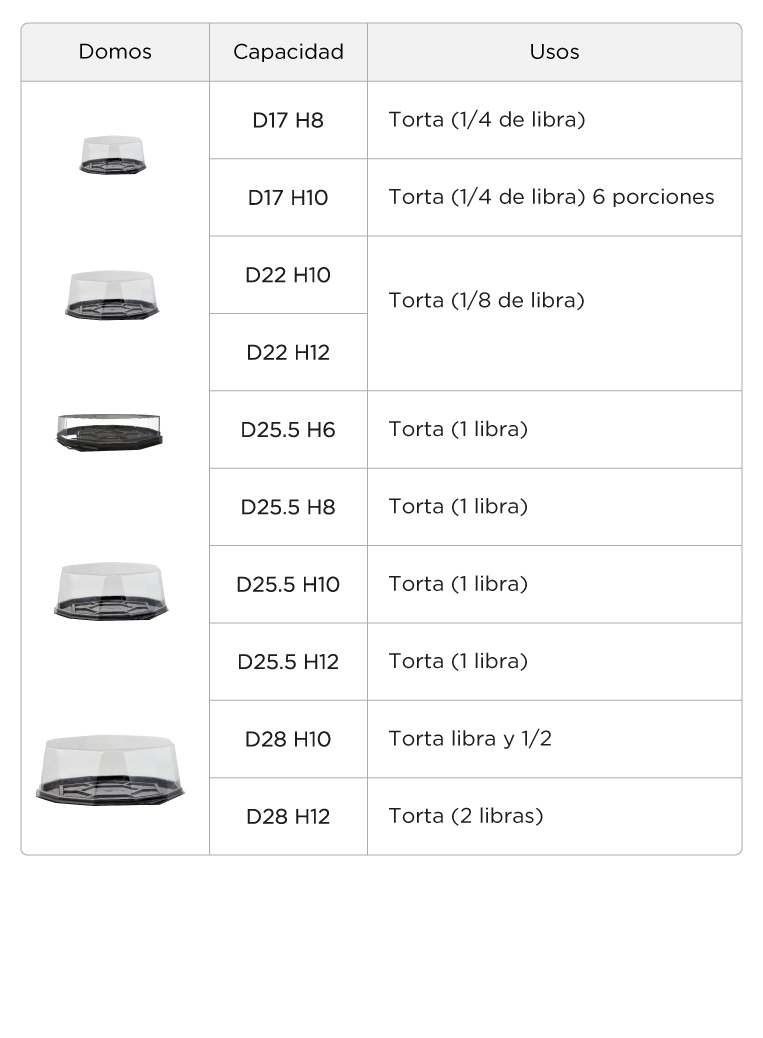763x1038 pixels.
Task: Click the D22 H12 capacity cell
Action: point(289,352)
